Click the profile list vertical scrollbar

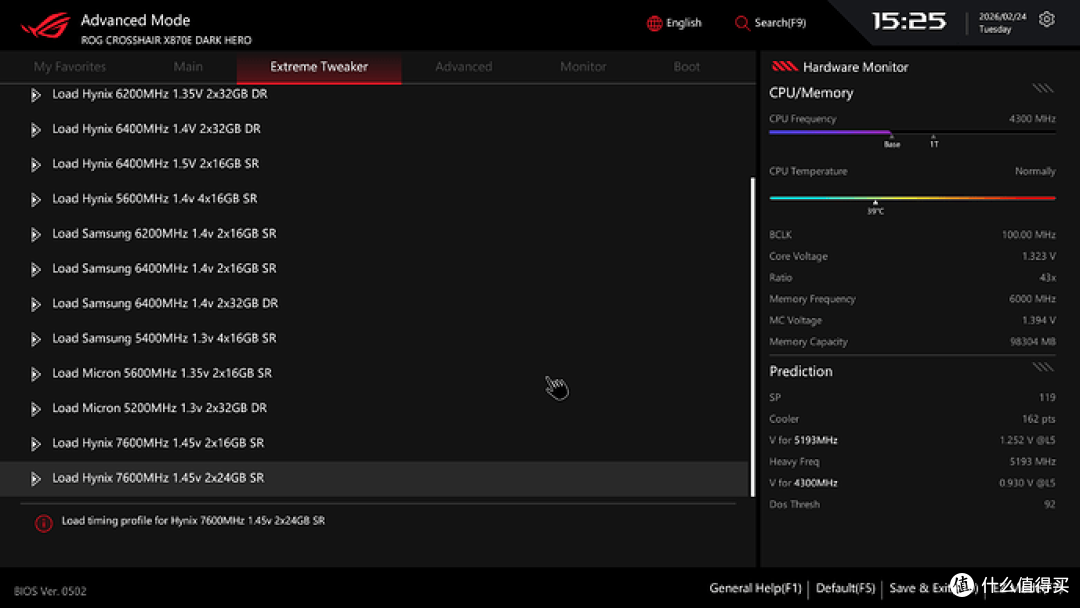pos(752,337)
